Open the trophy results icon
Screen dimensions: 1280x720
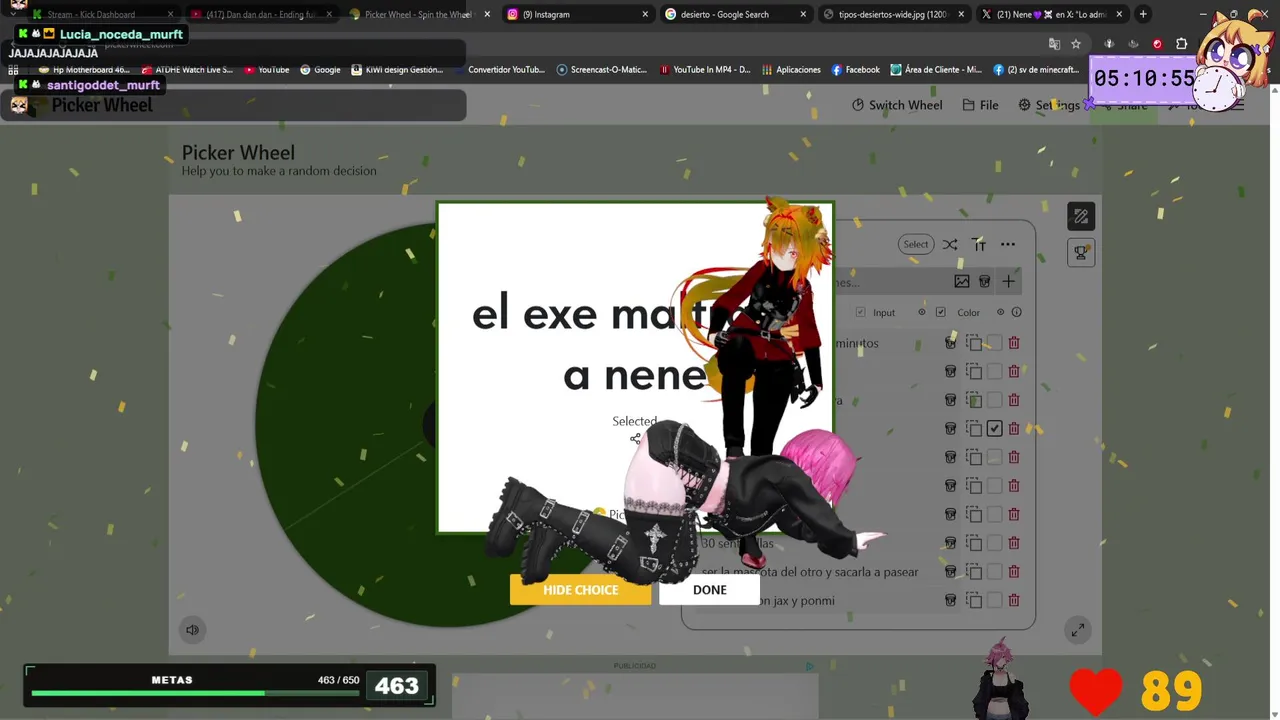pos(1081,253)
